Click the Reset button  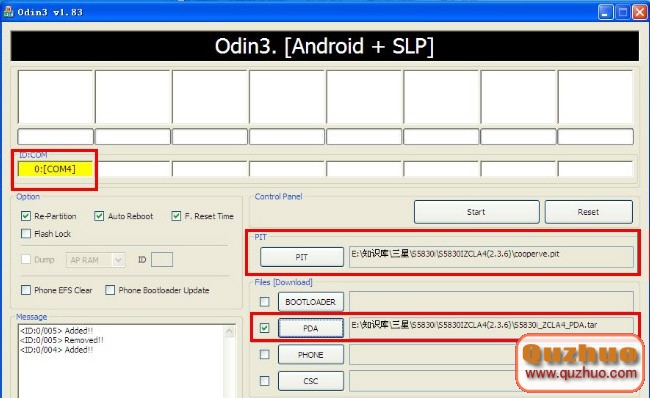(589, 212)
